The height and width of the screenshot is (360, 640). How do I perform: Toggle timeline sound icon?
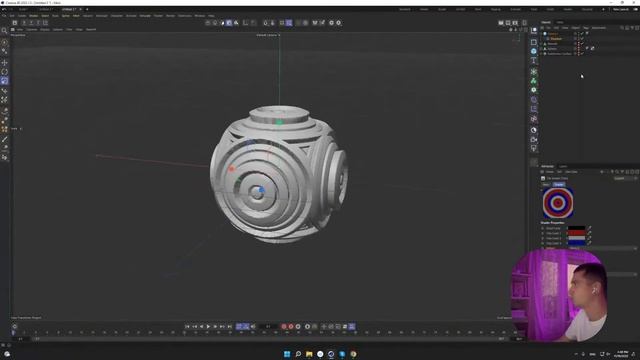(253, 327)
